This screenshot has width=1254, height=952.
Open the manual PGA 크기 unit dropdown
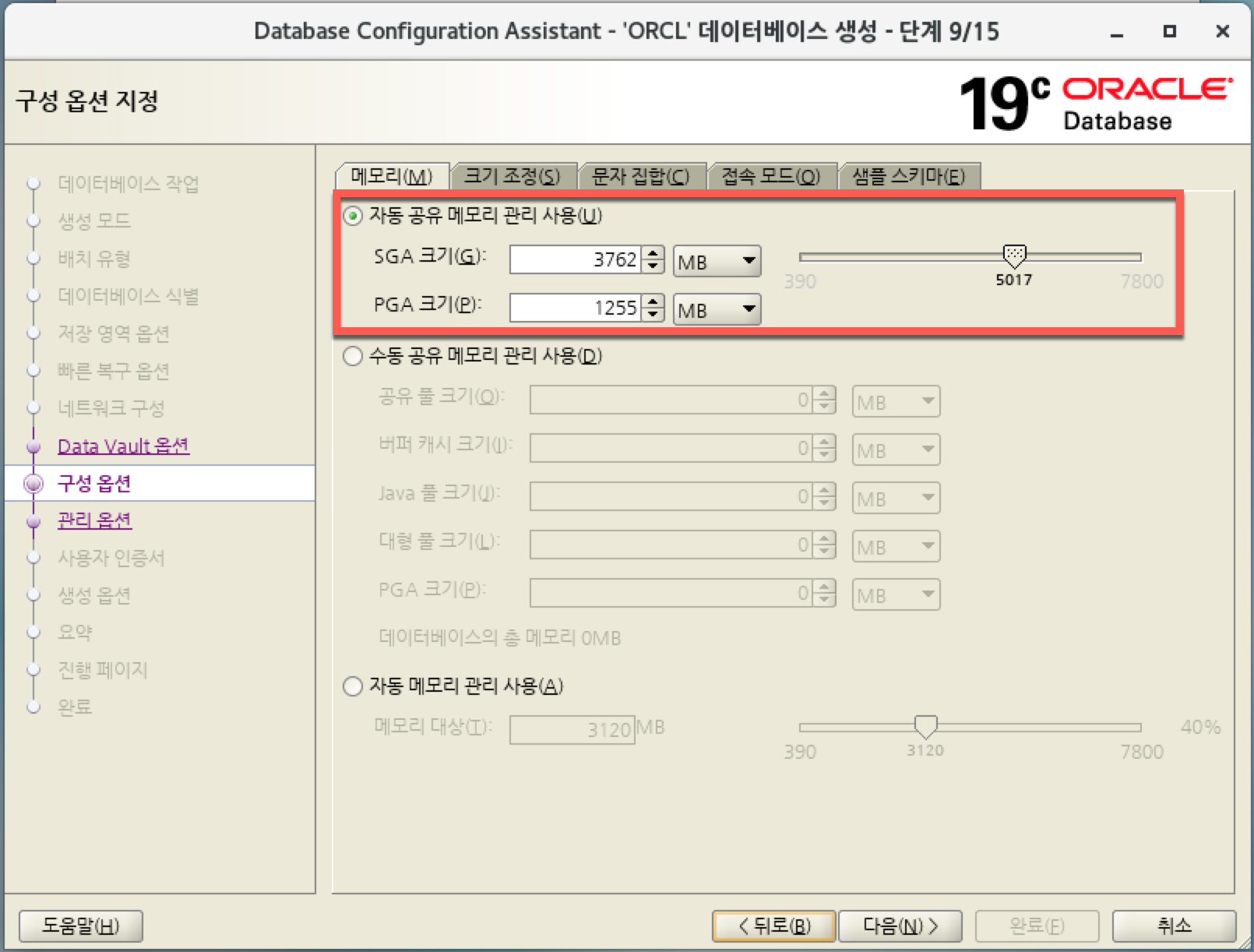pos(896,594)
